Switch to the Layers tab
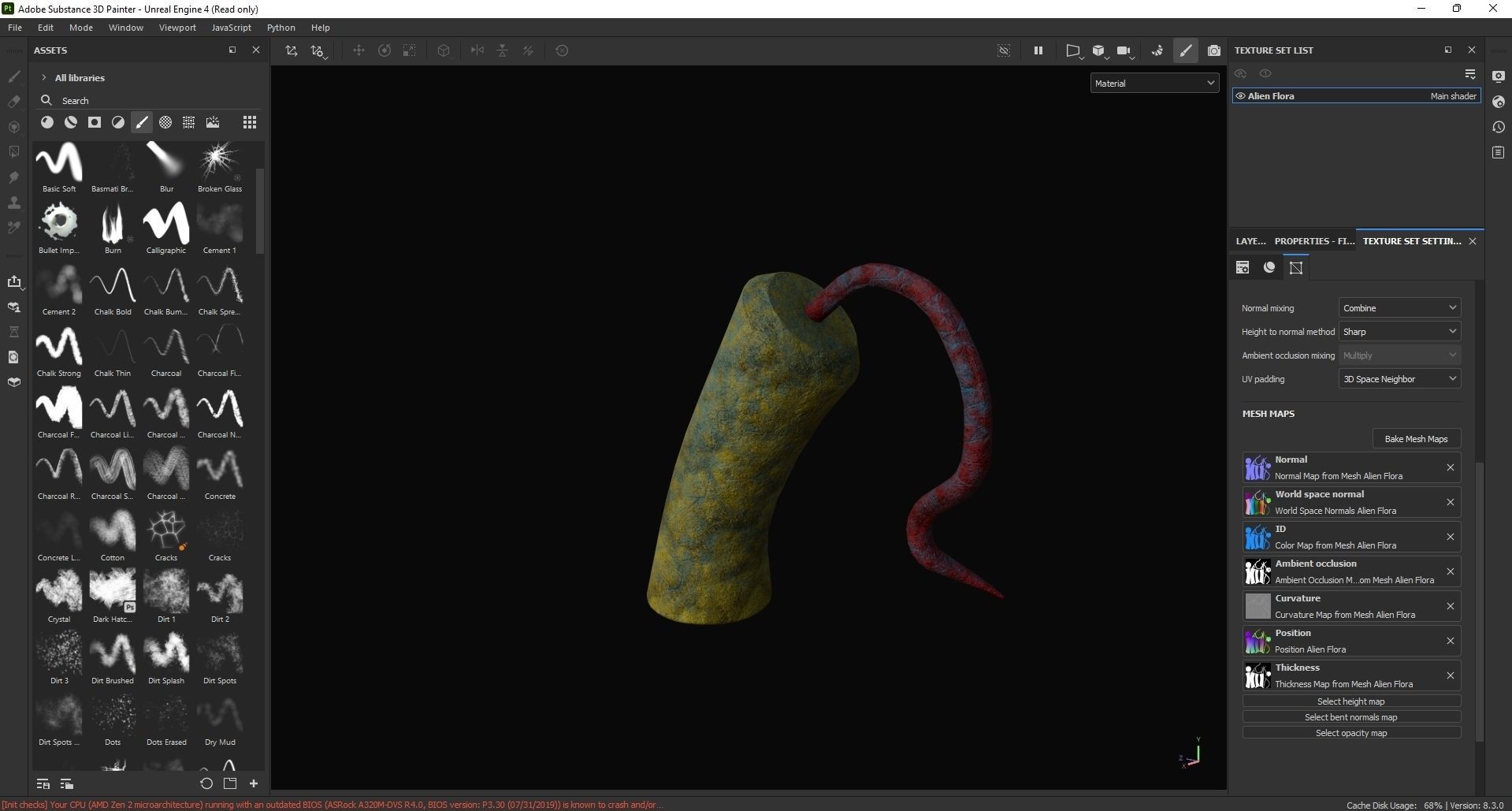The width and height of the screenshot is (1512, 811). tap(1250, 241)
